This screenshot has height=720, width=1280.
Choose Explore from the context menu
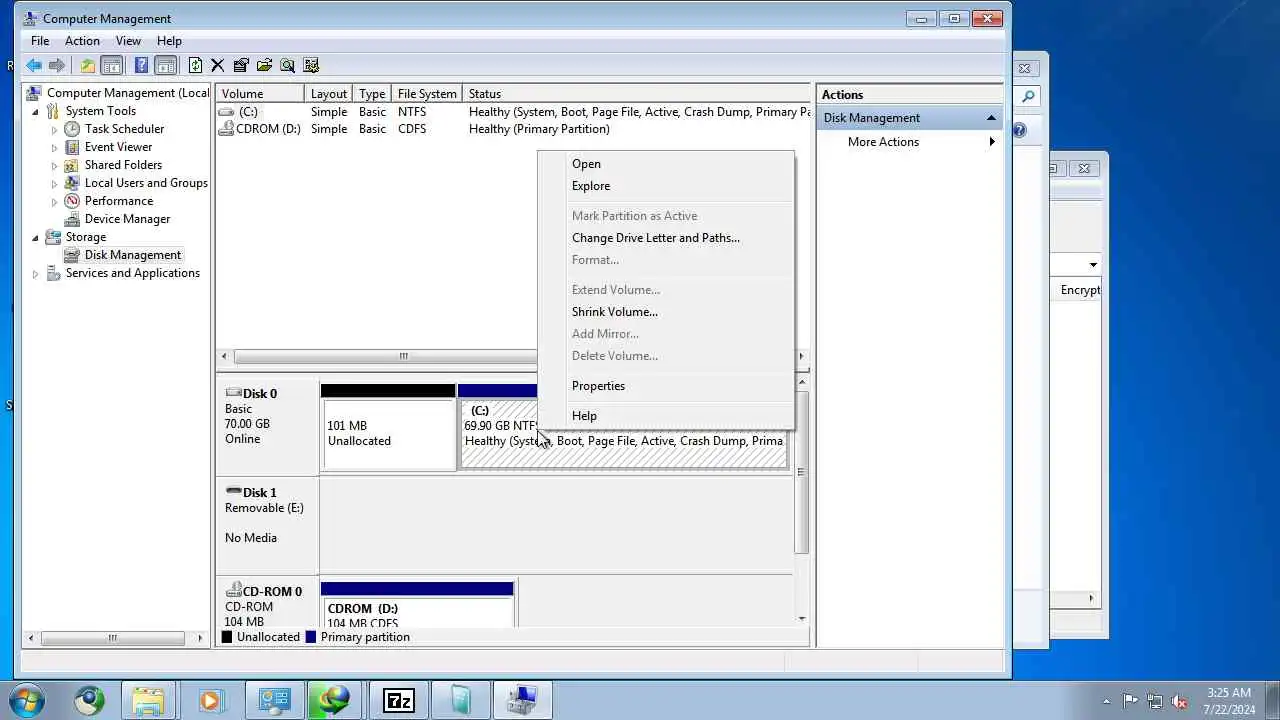point(666,186)
